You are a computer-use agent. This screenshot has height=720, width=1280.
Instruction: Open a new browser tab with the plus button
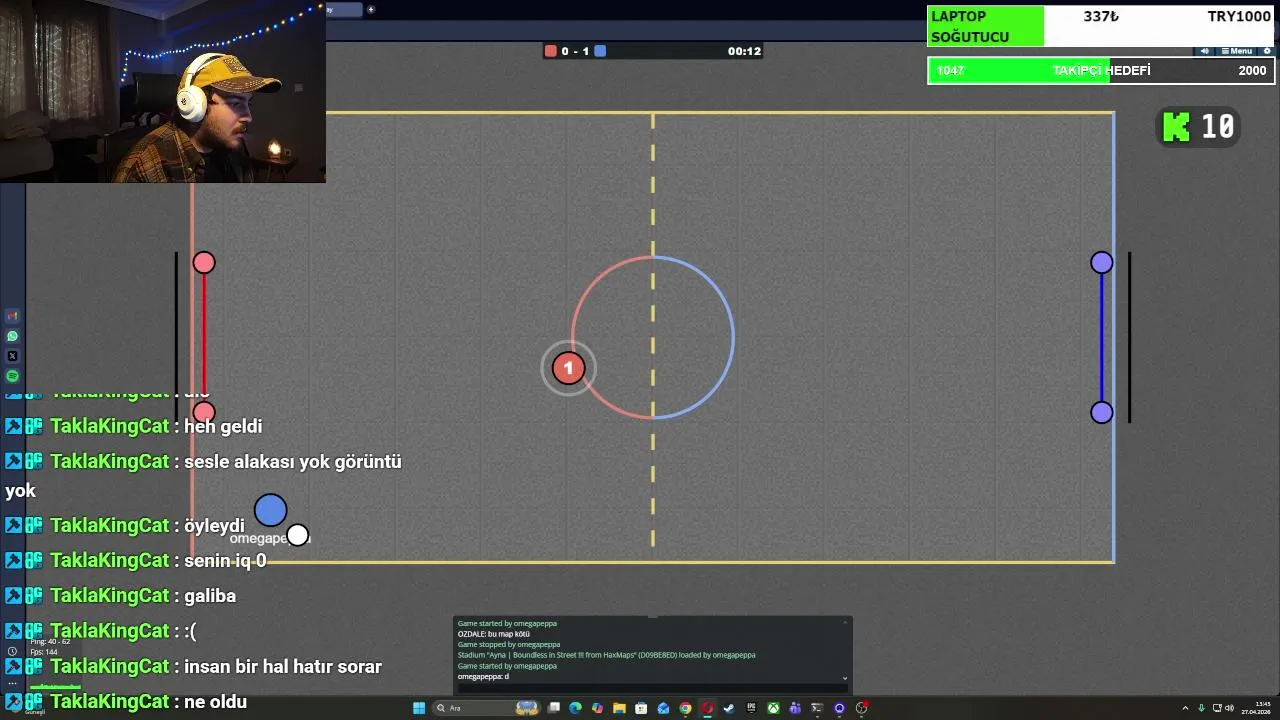point(371,9)
